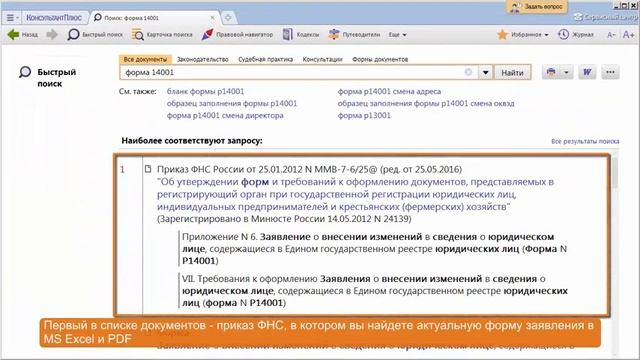Expand search history dropdown arrow
This screenshot has height=360, width=640.
tap(485, 73)
